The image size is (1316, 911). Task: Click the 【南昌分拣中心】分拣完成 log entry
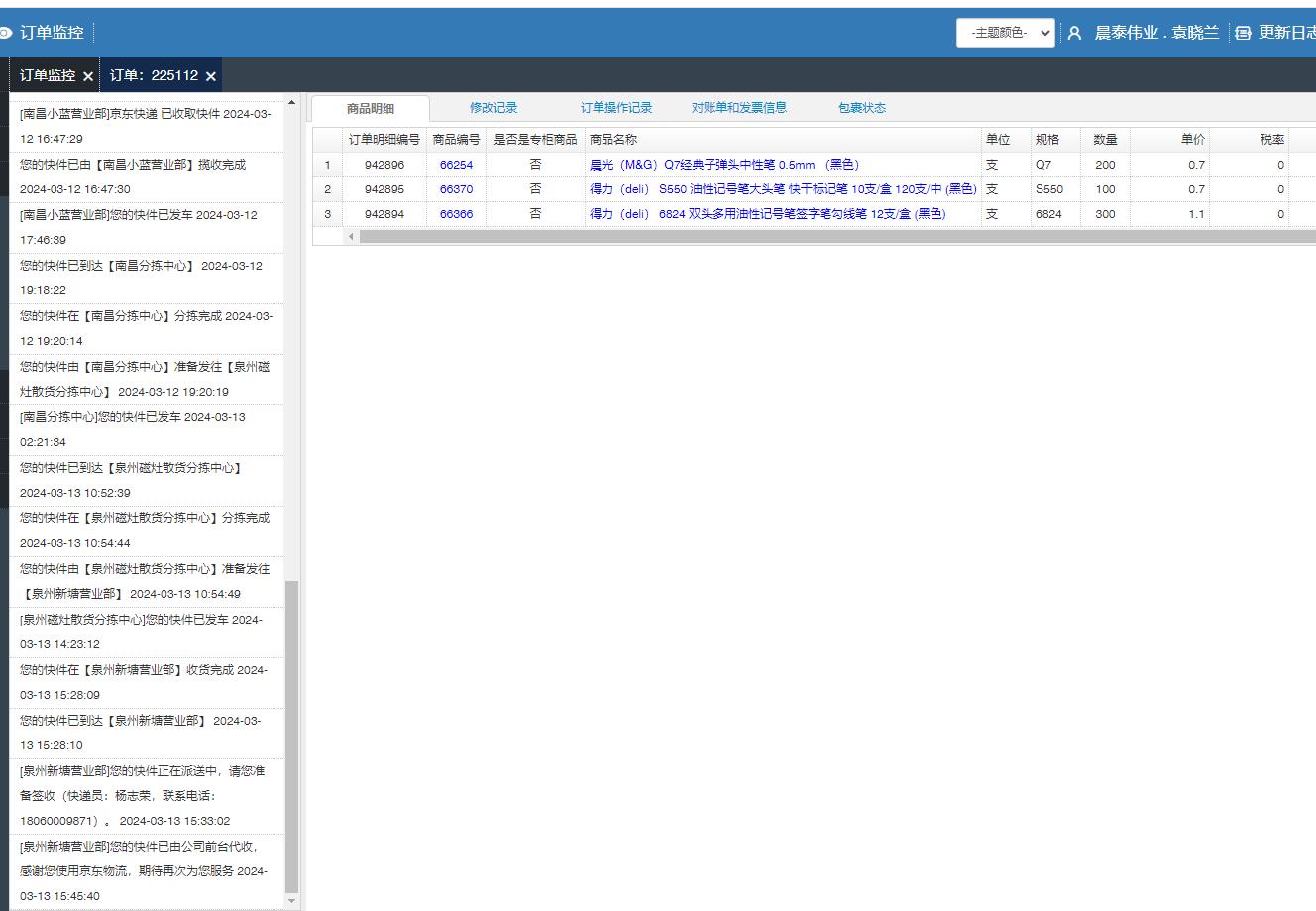click(x=147, y=328)
